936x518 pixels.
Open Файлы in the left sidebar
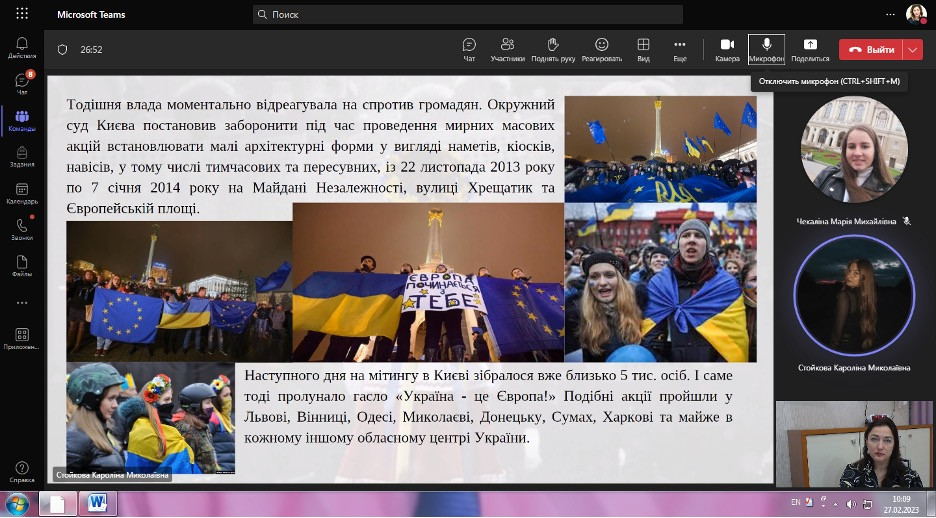click(x=22, y=265)
